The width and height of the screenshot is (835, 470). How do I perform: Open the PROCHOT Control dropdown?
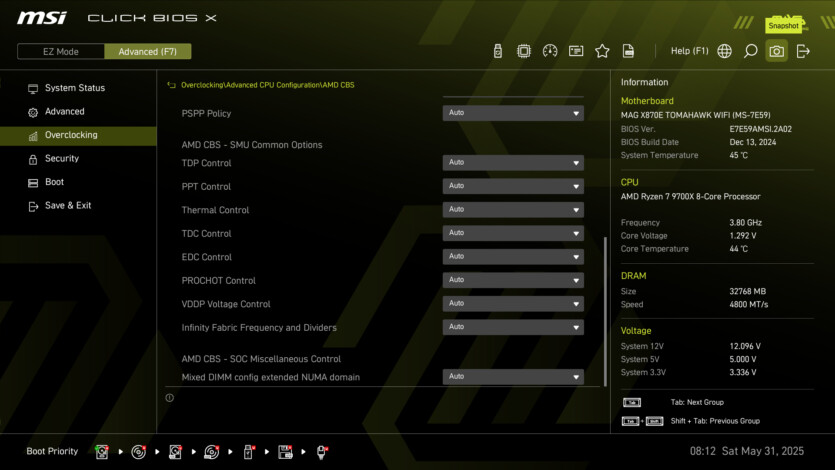(513, 279)
